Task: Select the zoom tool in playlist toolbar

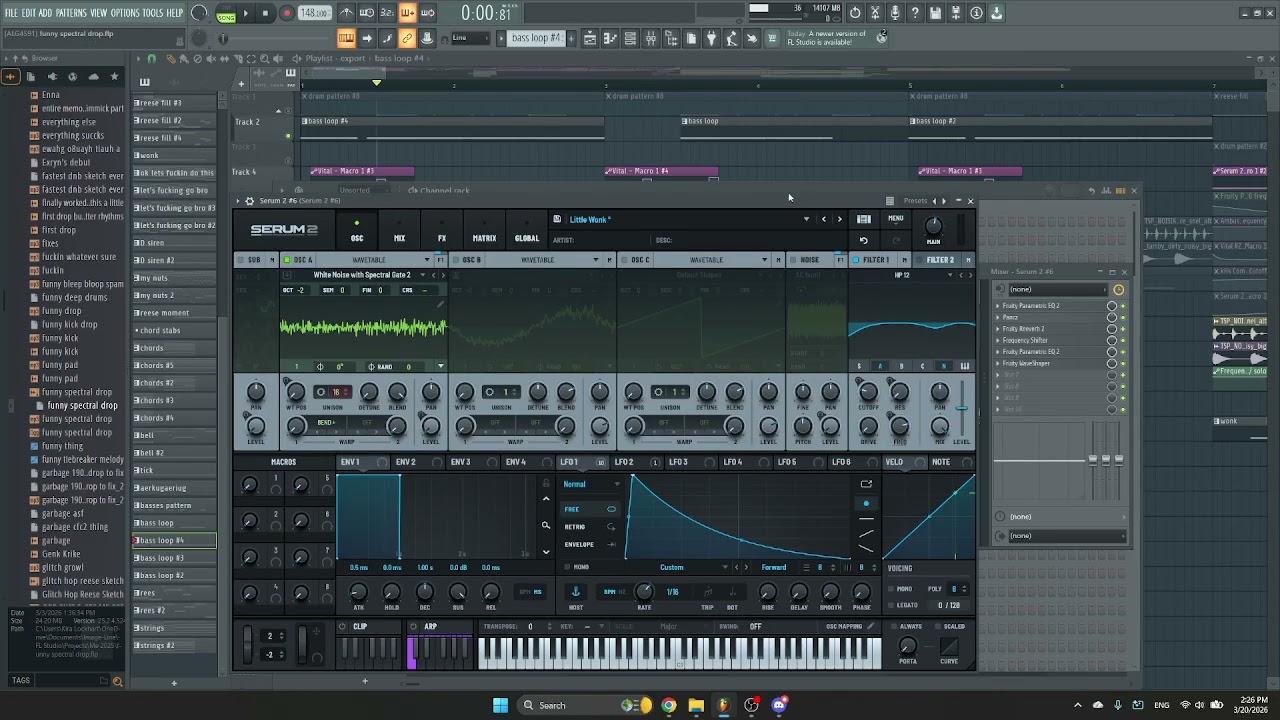Action: [x=264, y=58]
